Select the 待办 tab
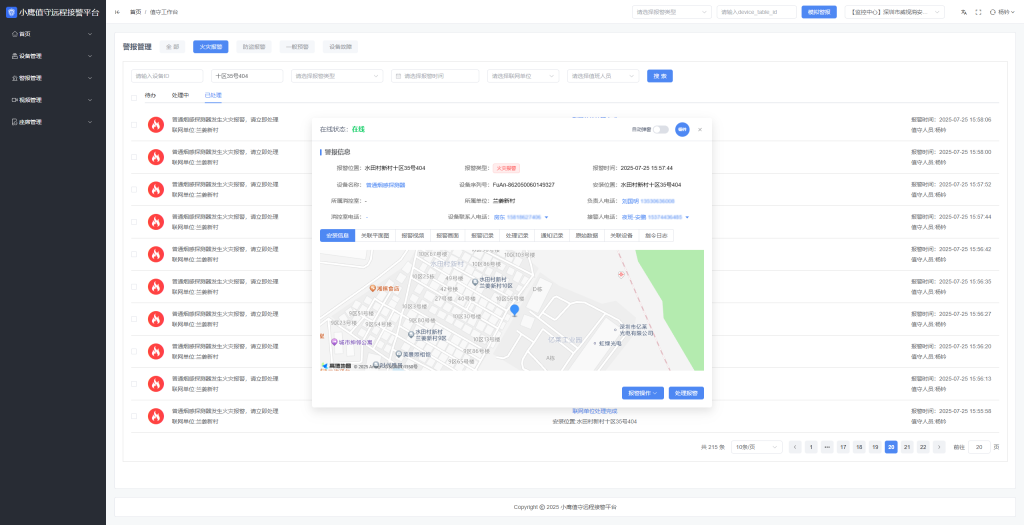 [150, 95]
